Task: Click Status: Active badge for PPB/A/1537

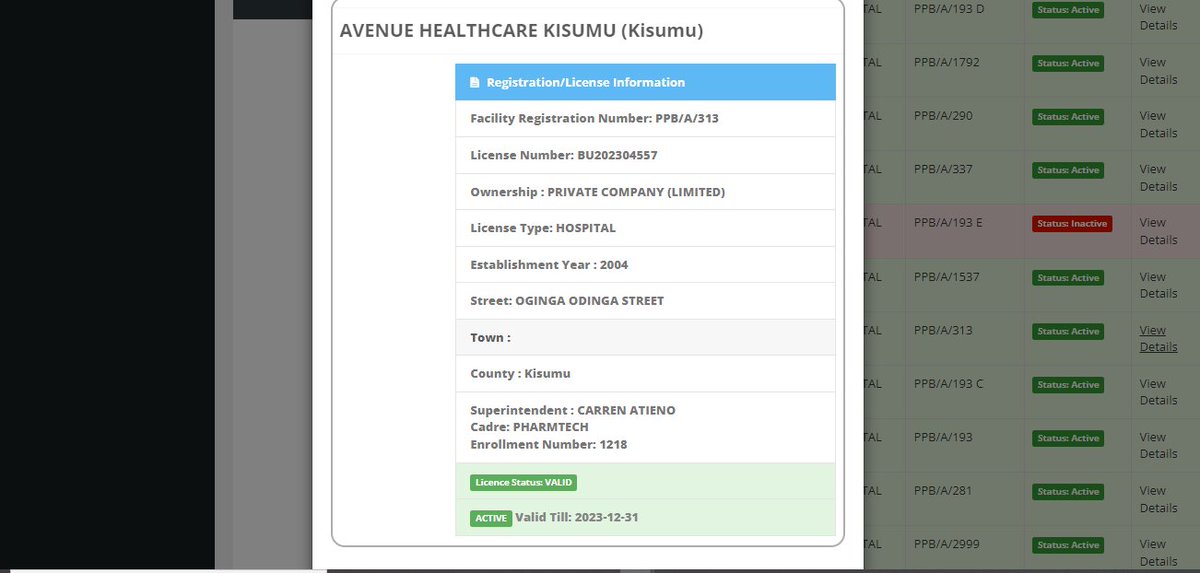Action: (1069, 277)
